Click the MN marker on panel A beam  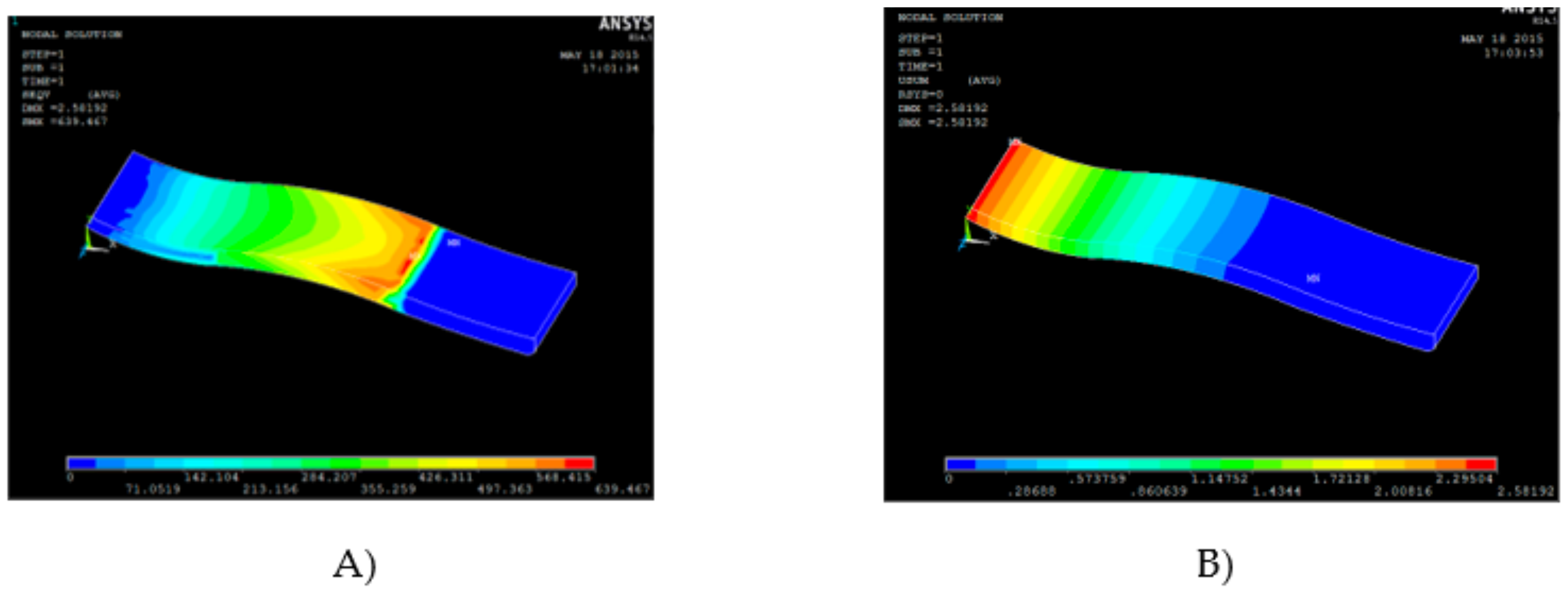point(453,242)
